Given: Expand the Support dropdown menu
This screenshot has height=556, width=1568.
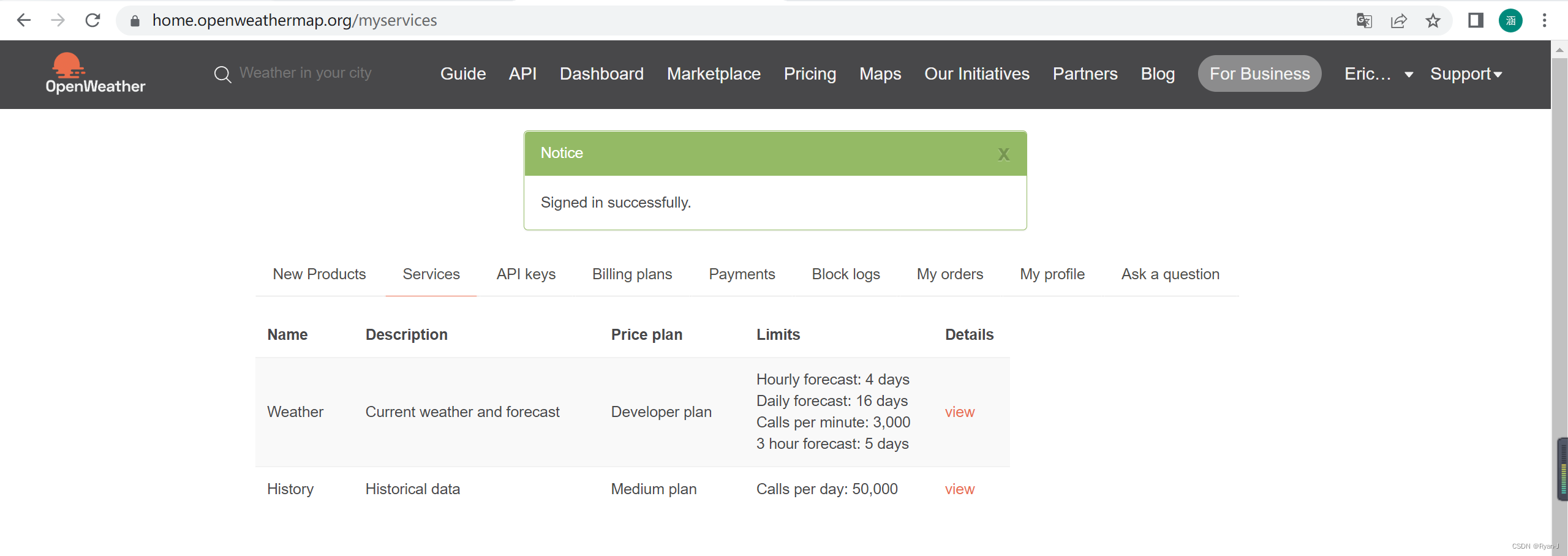Looking at the screenshot, I should point(1466,74).
